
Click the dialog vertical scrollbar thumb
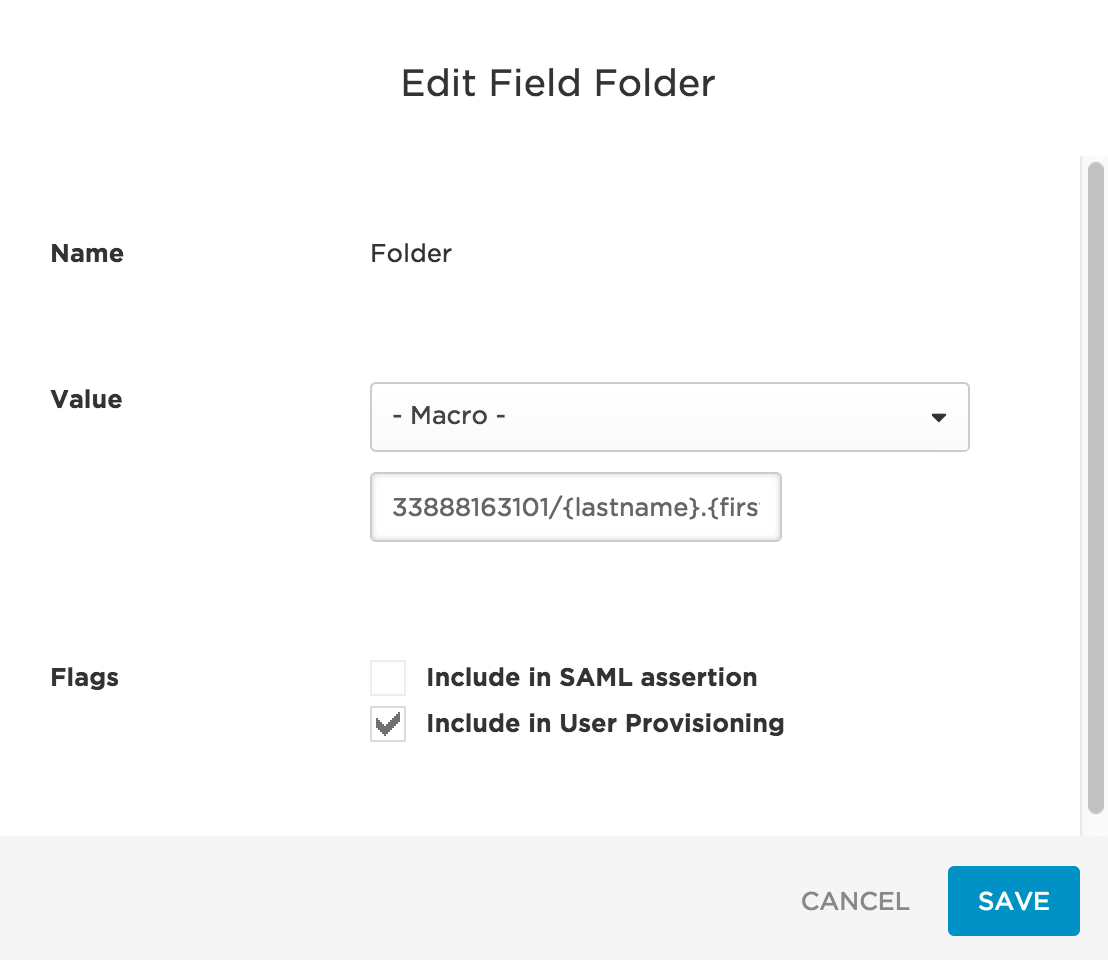coord(1095,487)
